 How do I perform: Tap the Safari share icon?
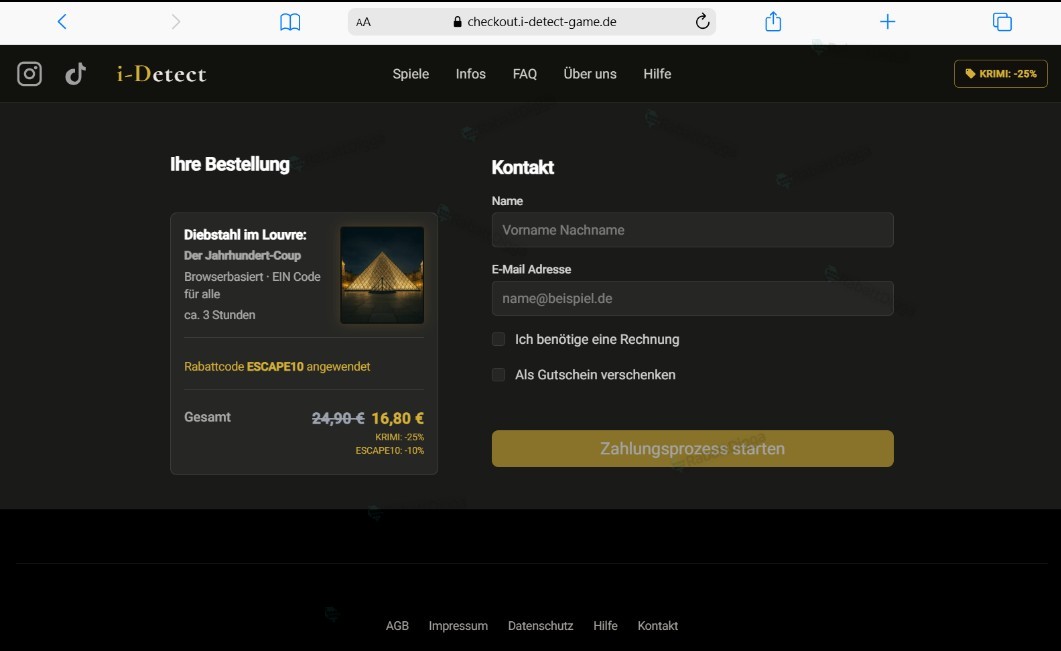(x=773, y=22)
